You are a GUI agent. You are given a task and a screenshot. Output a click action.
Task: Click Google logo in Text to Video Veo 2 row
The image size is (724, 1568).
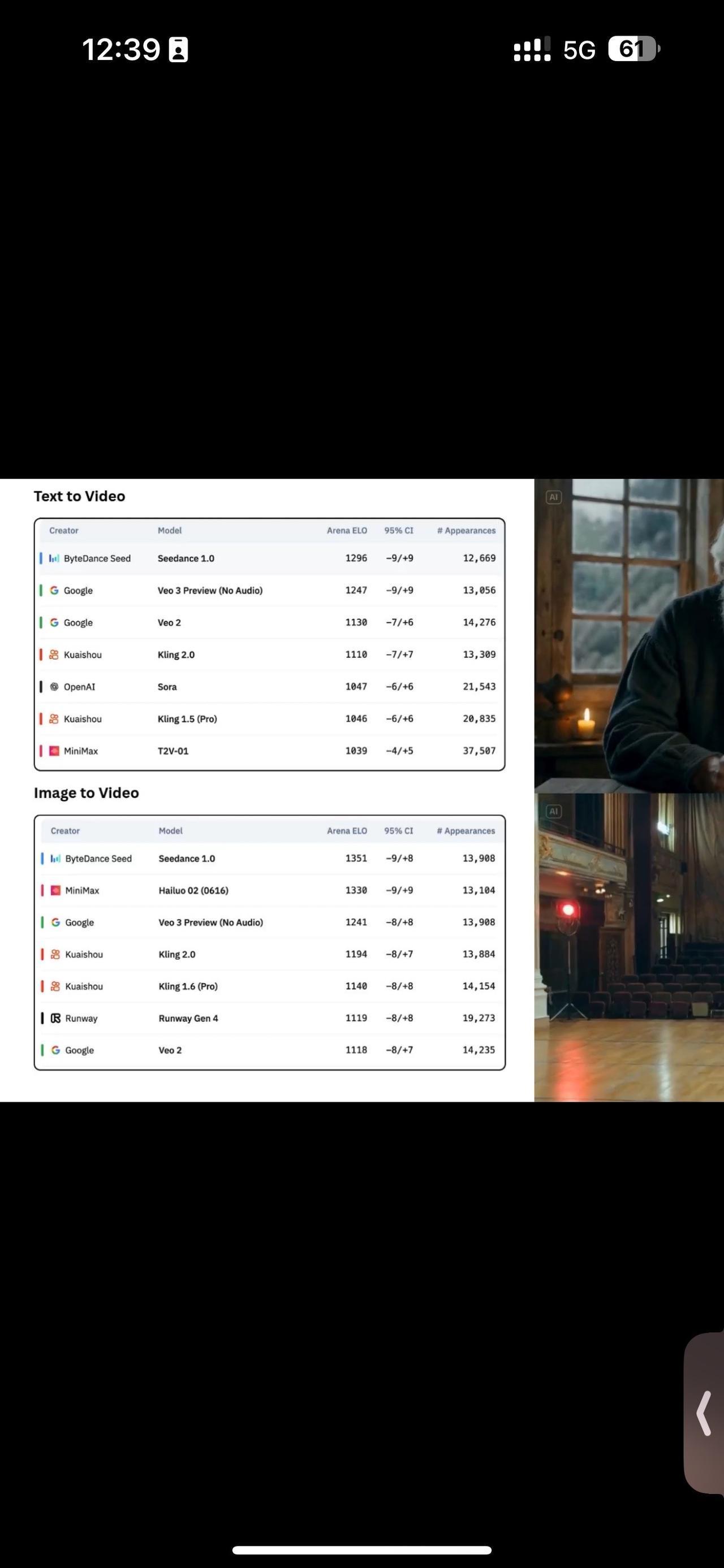point(54,623)
